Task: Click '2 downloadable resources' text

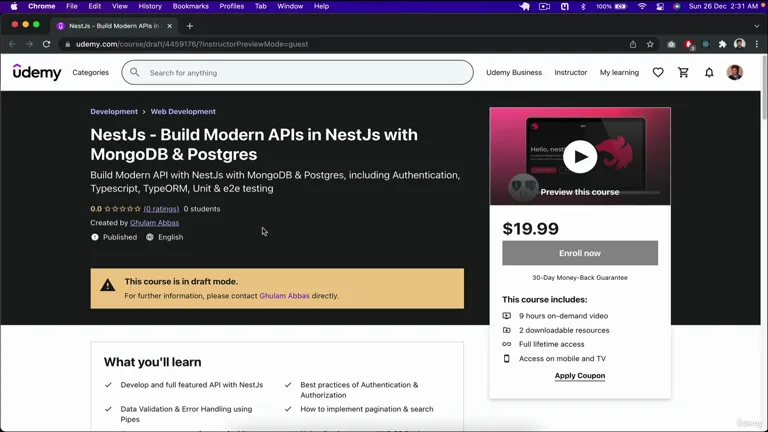Action: (564, 330)
